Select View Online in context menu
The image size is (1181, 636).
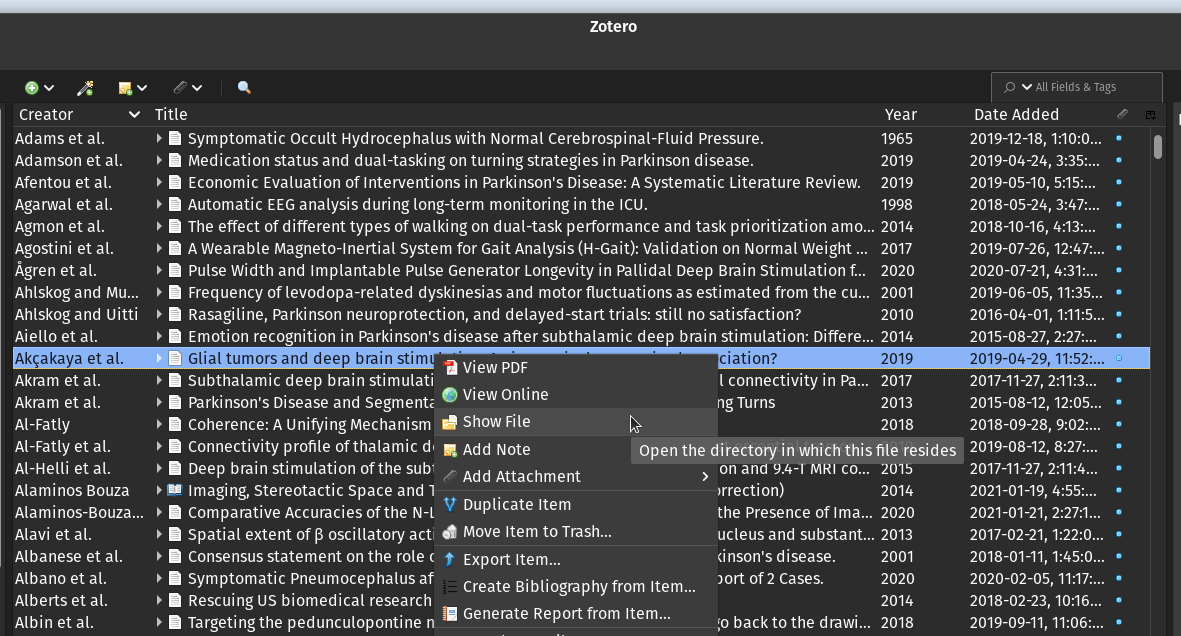point(576,395)
